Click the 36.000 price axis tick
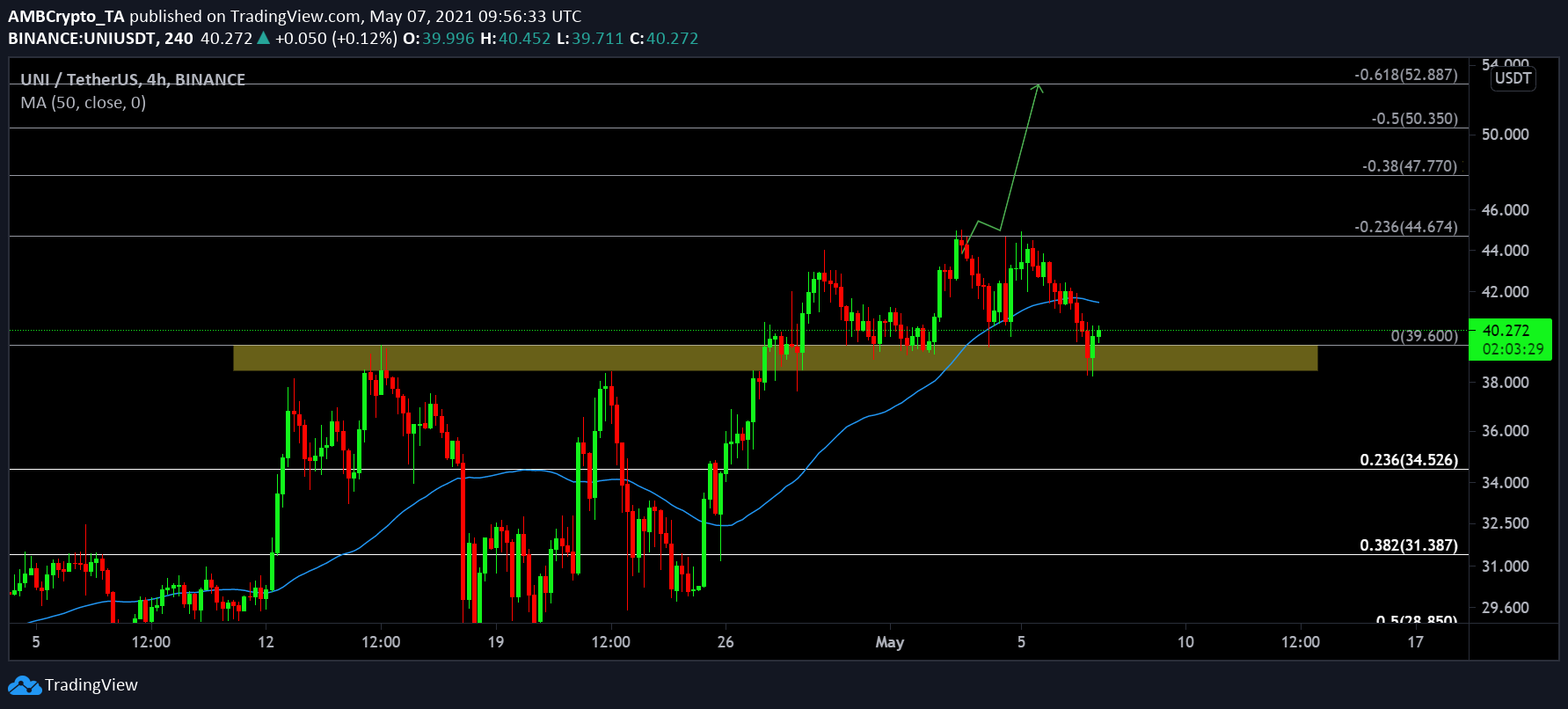The height and width of the screenshot is (709, 1568). 1505,431
